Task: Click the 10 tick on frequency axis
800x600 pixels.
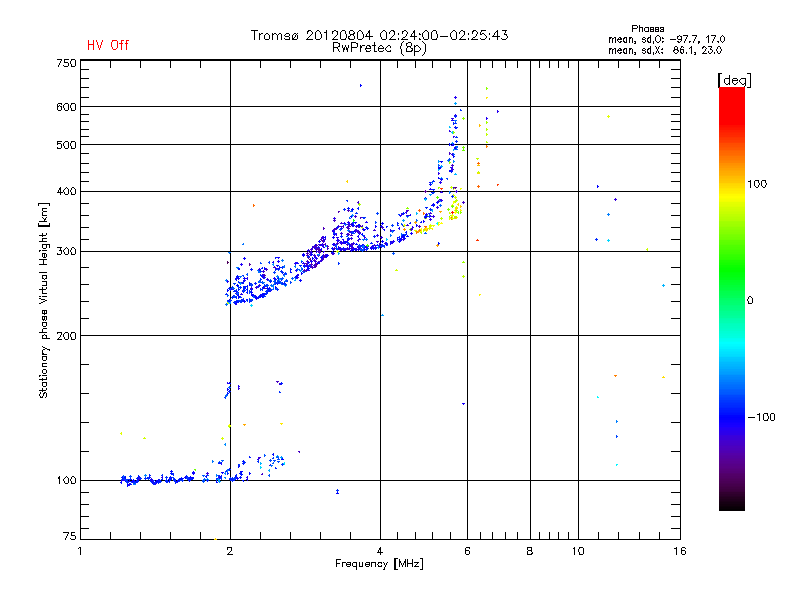Action: (578, 551)
